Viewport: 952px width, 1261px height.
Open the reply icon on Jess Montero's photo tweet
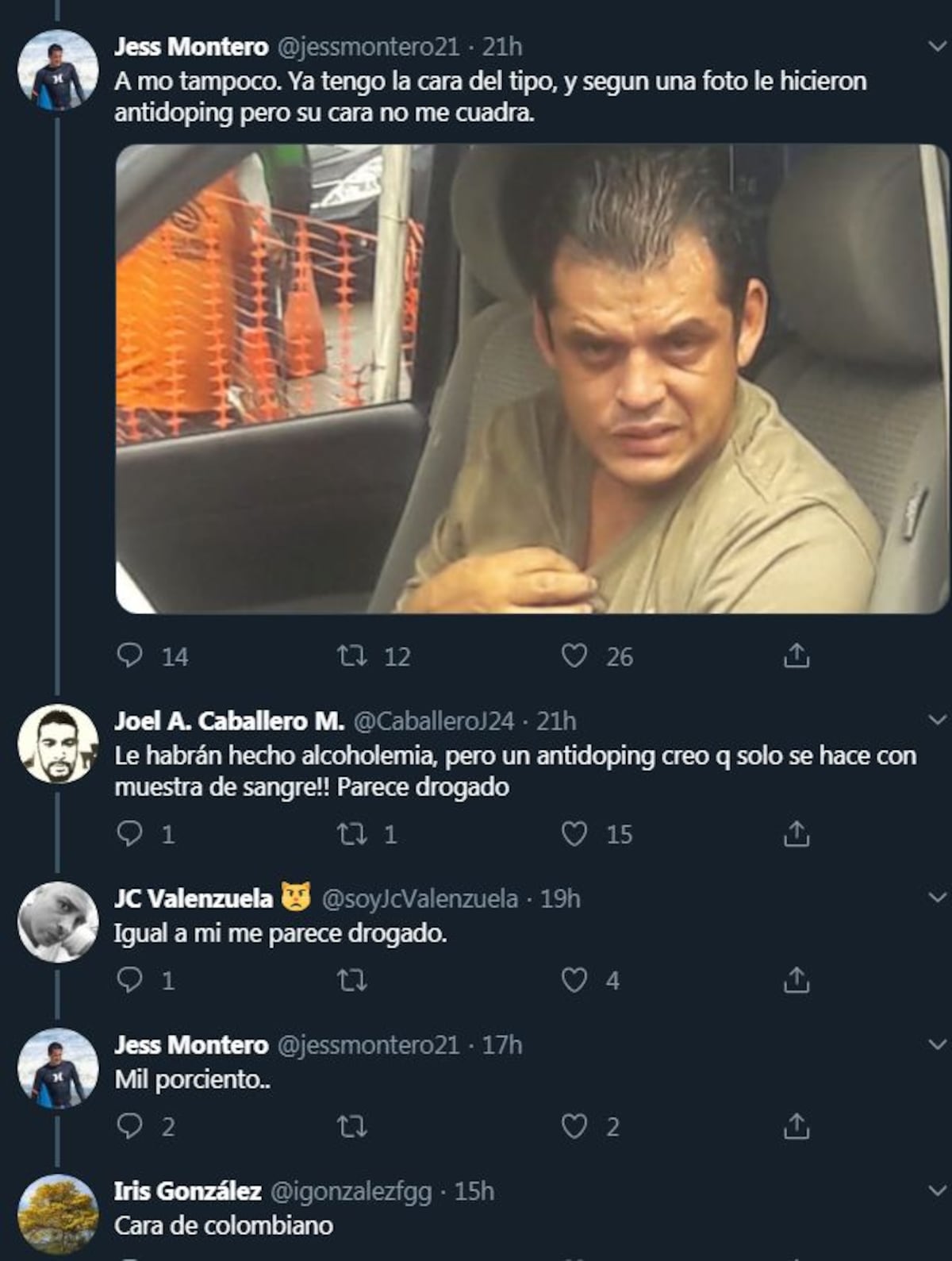click(x=129, y=656)
